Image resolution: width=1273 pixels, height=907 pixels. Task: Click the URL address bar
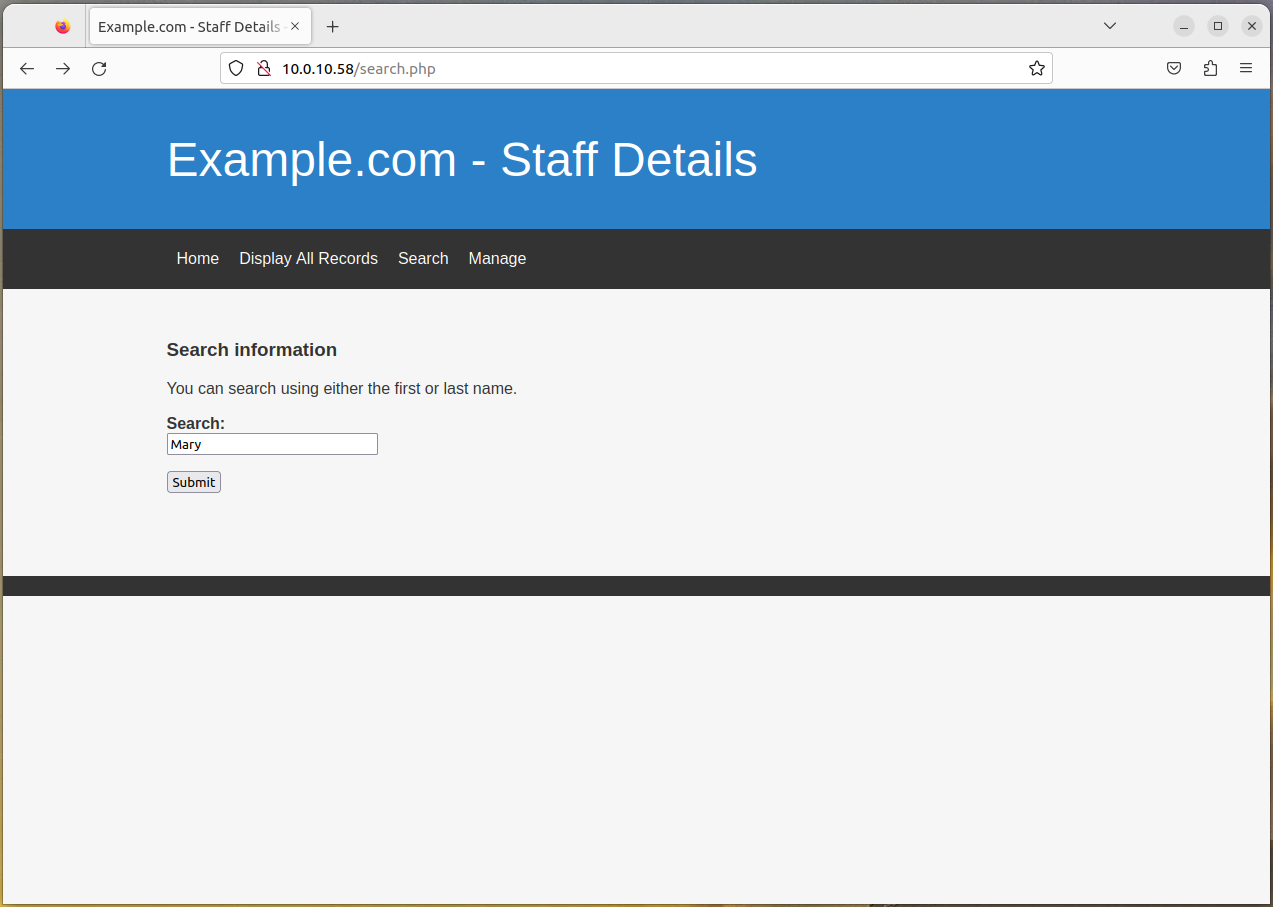coord(640,69)
